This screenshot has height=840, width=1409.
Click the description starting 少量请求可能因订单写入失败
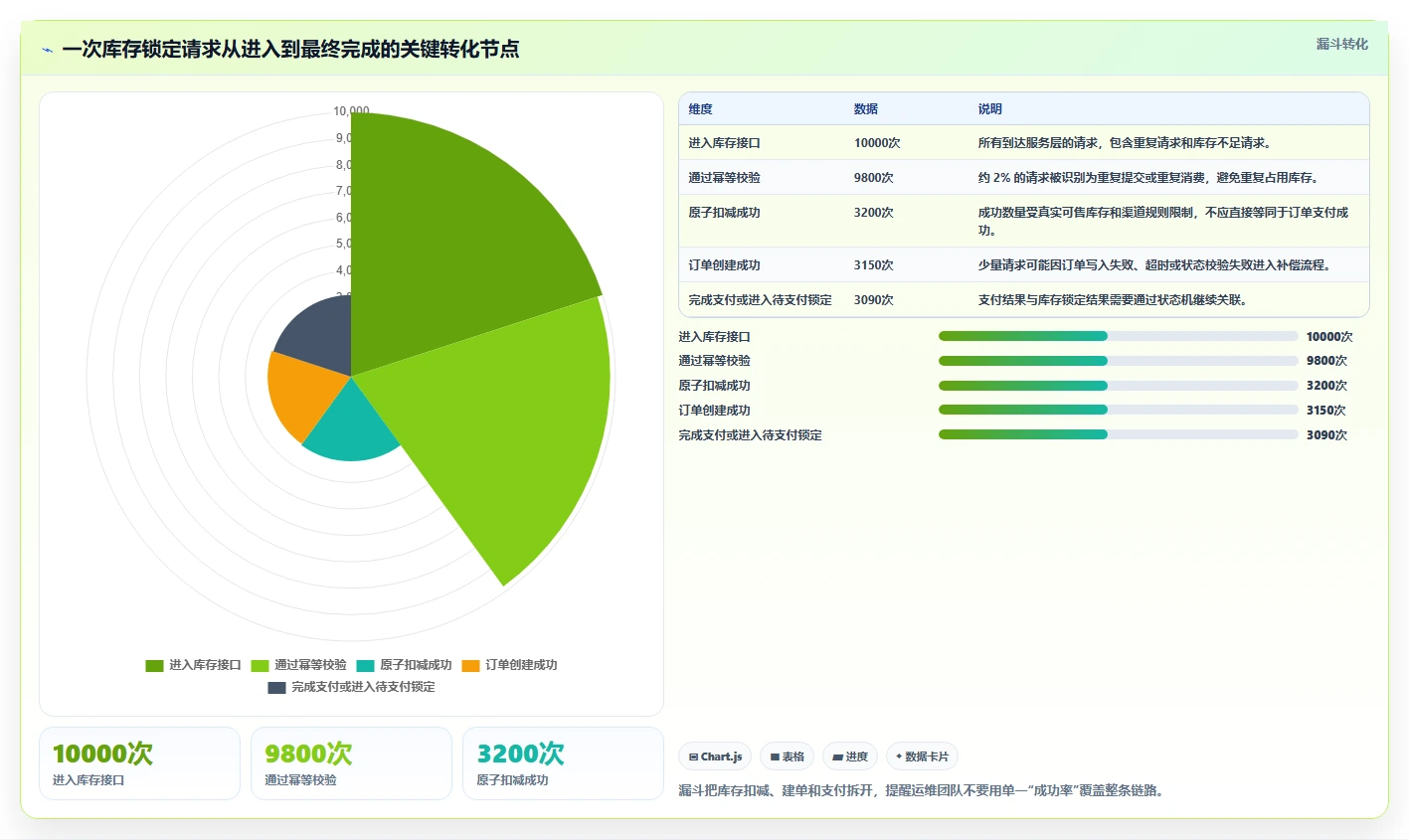(x=1154, y=265)
